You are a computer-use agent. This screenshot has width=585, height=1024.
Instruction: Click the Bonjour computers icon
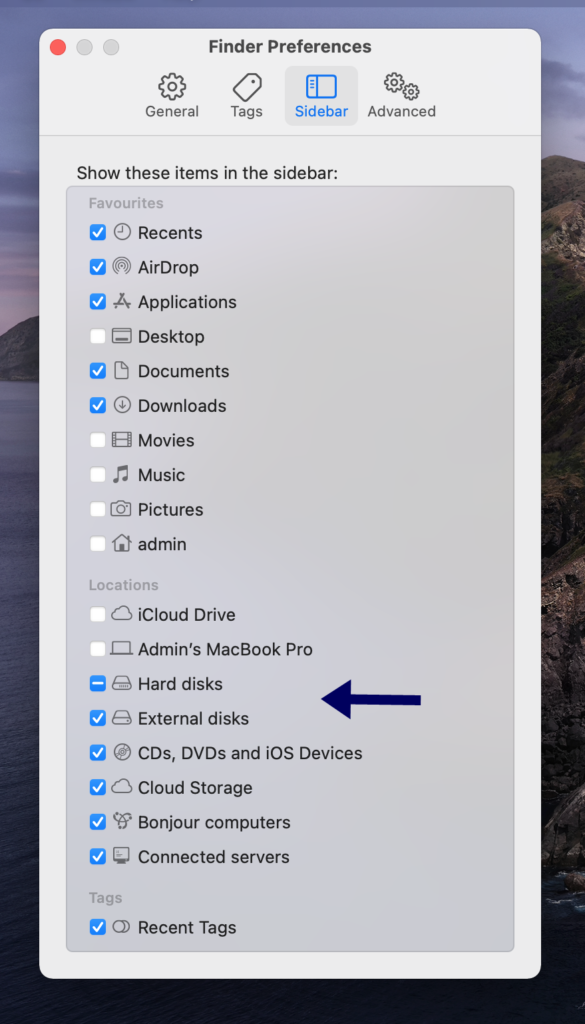point(124,822)
